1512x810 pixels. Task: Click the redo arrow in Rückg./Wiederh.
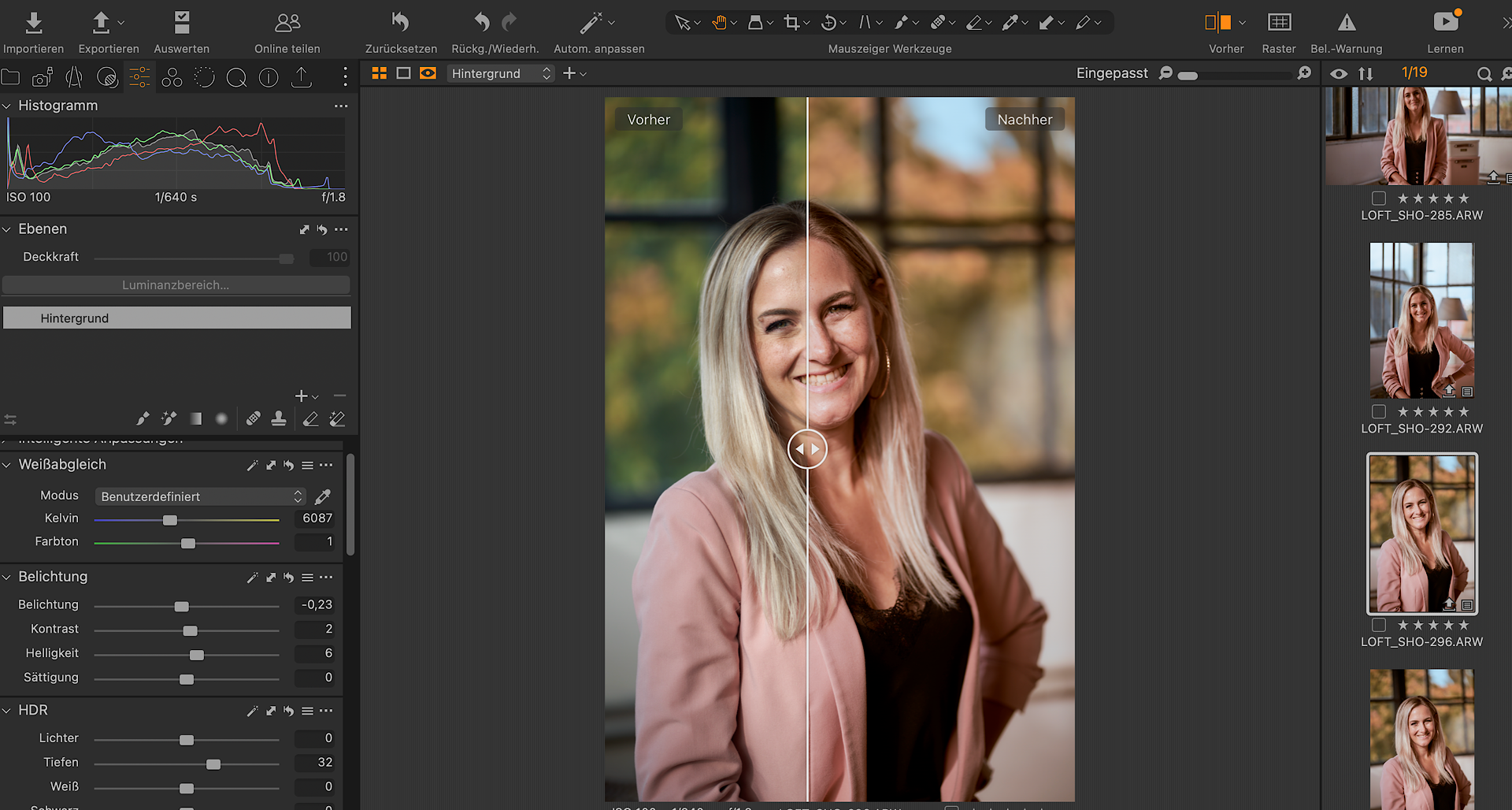pos(510,22)
